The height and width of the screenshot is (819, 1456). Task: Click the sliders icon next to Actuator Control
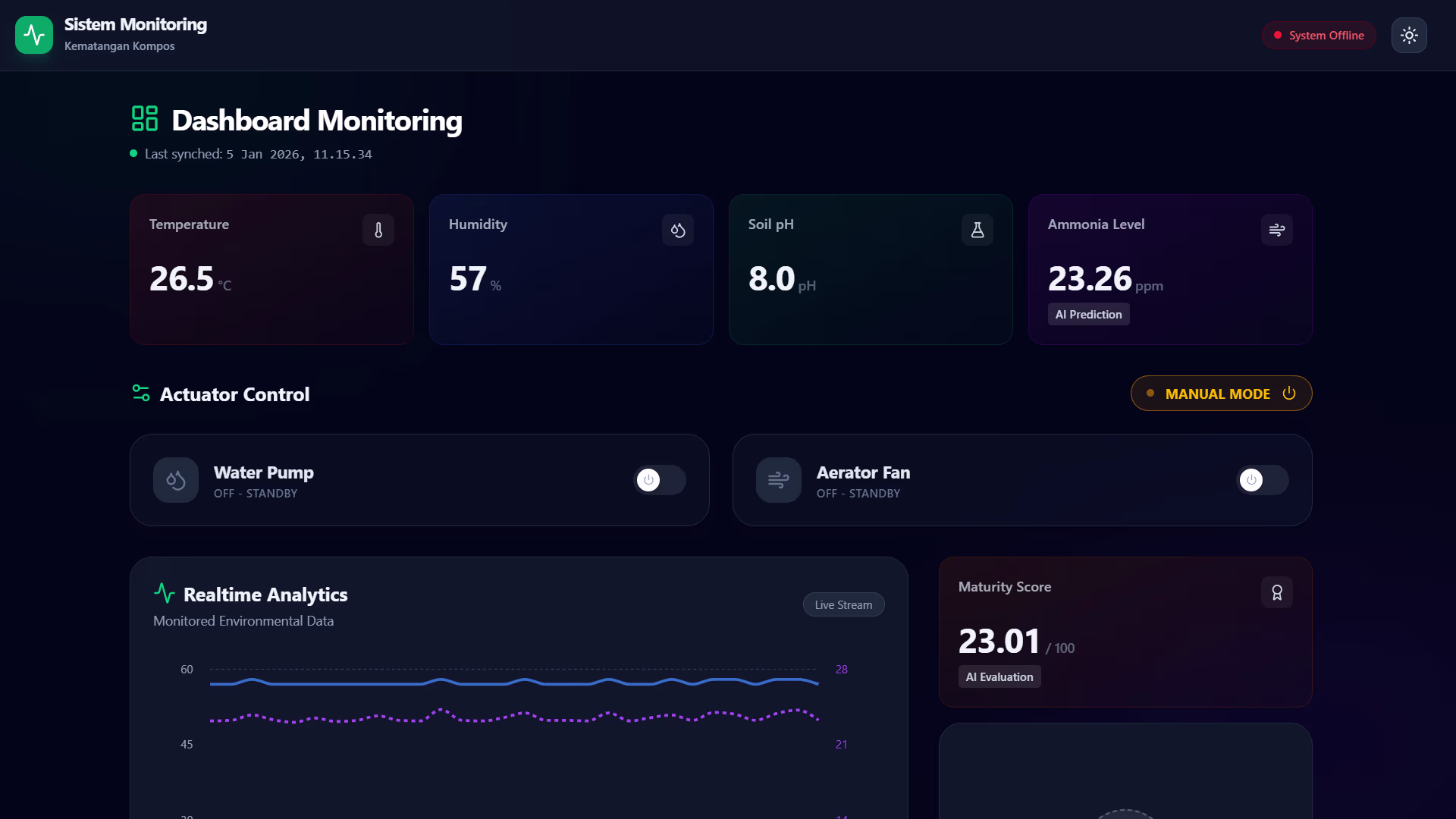coord(141,394)
